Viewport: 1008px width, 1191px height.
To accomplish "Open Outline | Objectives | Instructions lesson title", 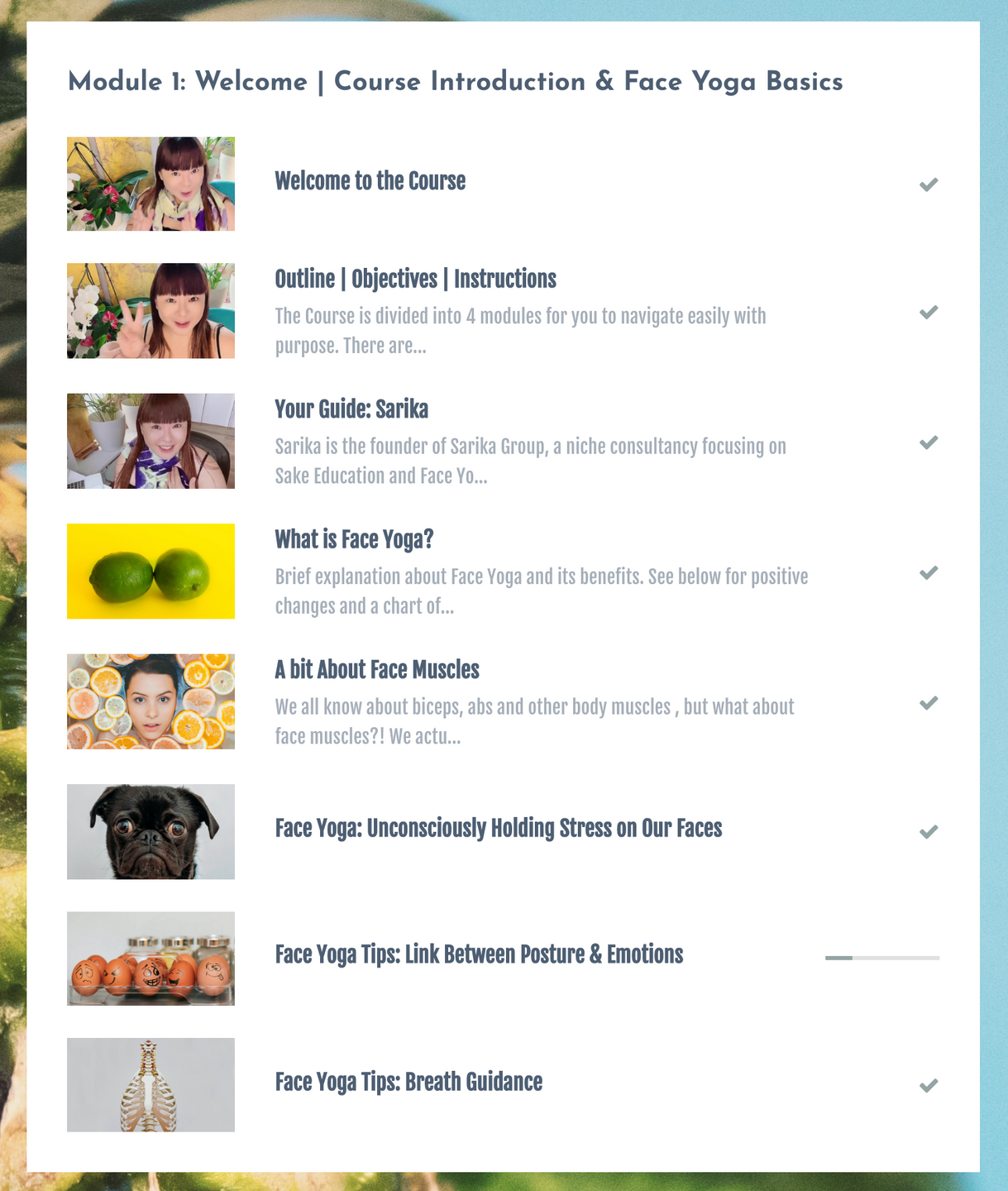I will click(415, 280).
